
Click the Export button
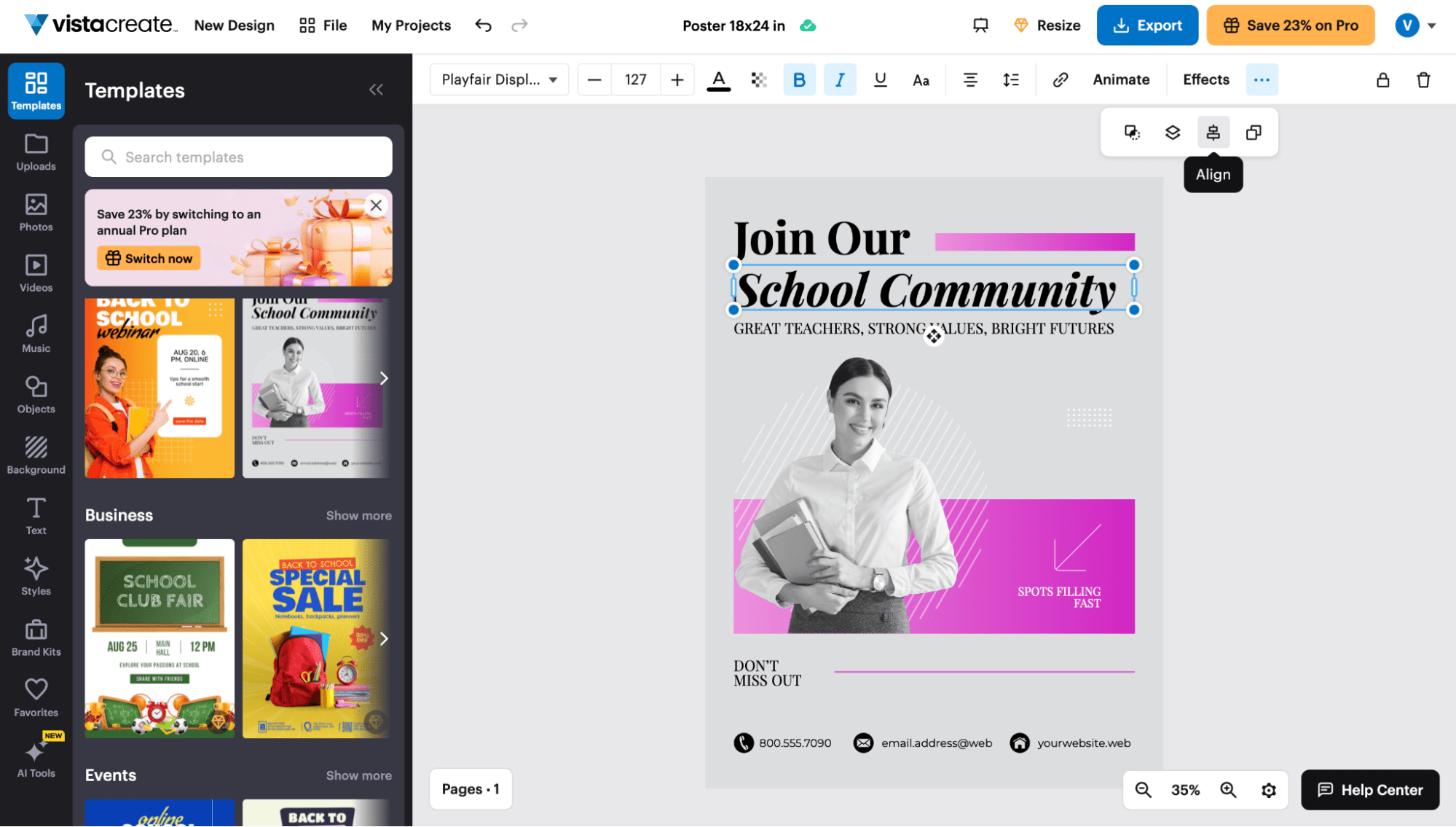coord(1147,25)
